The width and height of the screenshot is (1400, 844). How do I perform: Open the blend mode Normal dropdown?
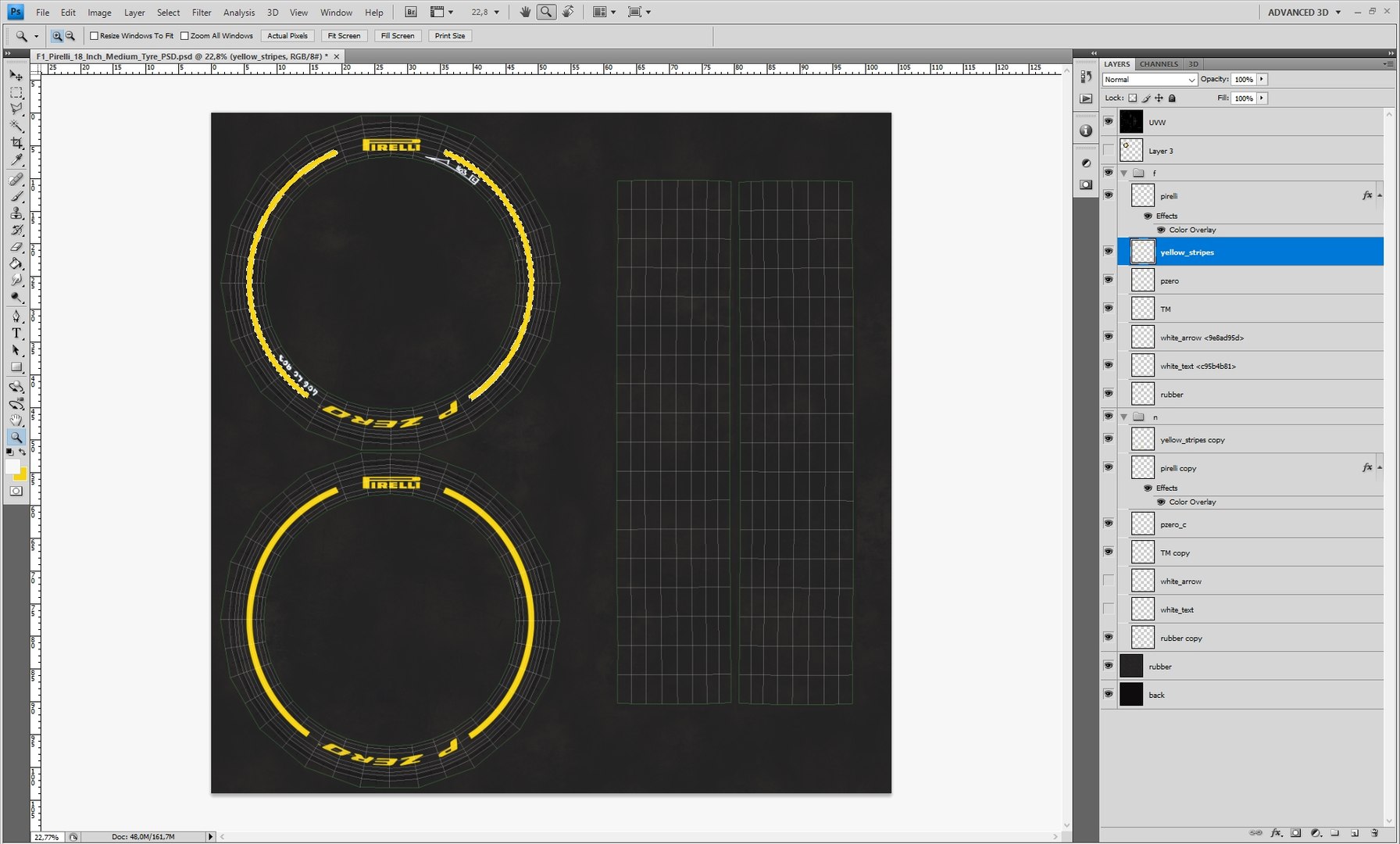click(1149, 80)
